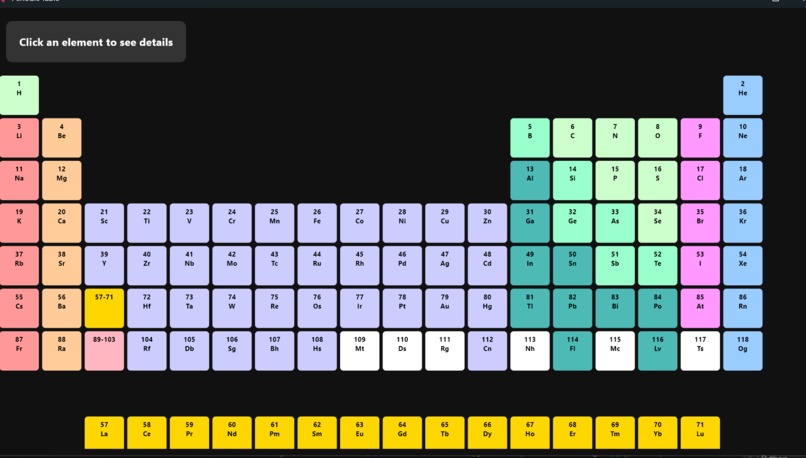Select the Titanium (Ti) element

click(147, 223)
